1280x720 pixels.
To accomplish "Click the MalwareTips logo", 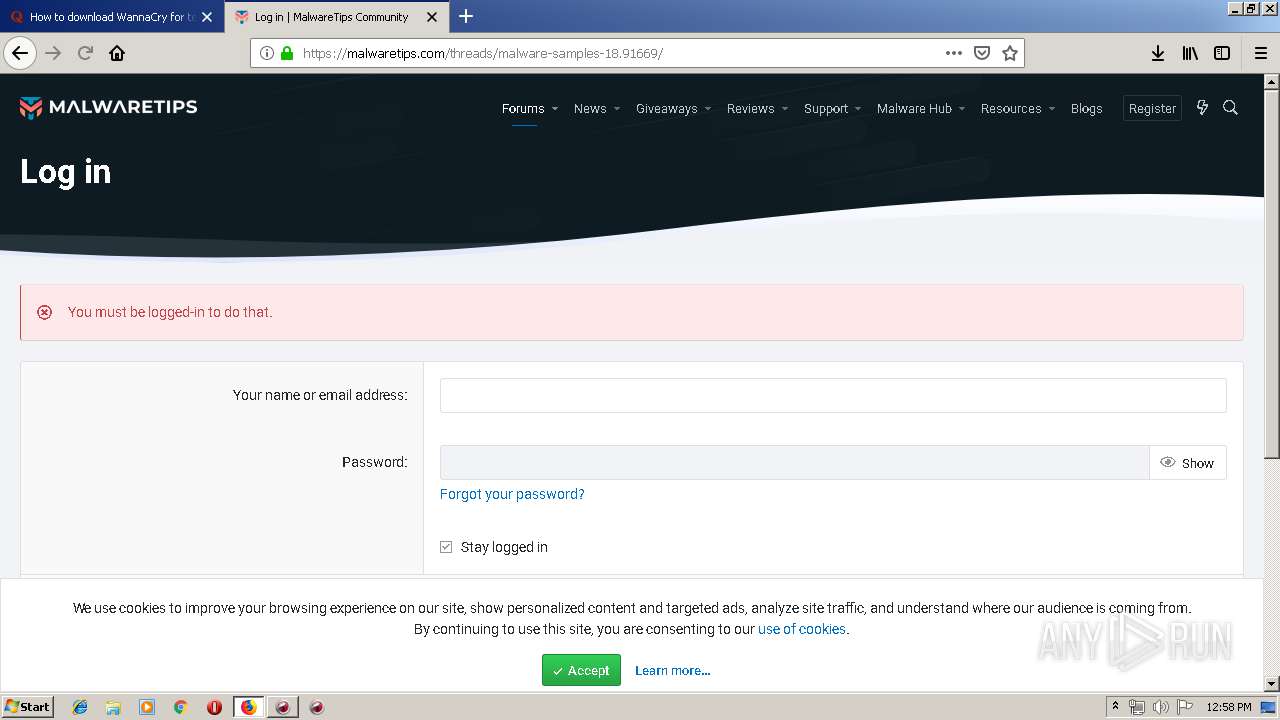I will point(109,108).
